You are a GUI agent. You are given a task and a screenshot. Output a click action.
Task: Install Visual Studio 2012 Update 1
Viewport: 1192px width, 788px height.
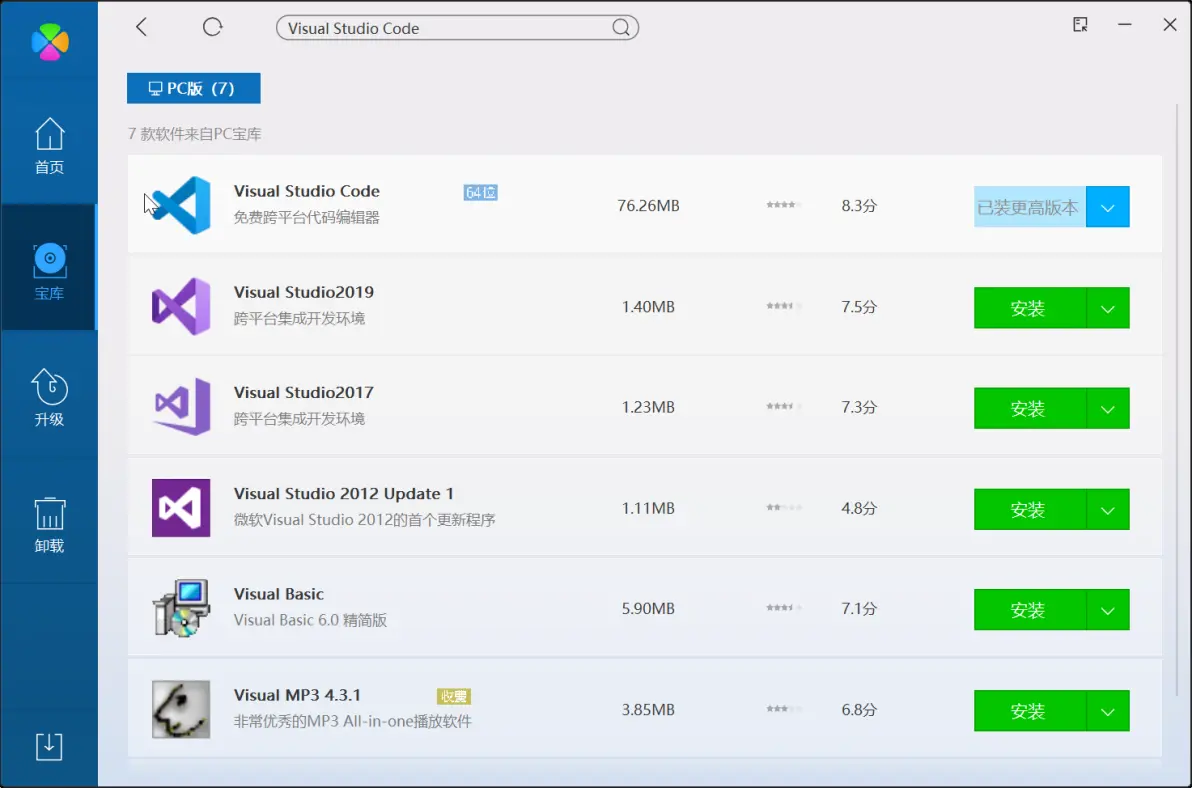[x=1029, y=510]
